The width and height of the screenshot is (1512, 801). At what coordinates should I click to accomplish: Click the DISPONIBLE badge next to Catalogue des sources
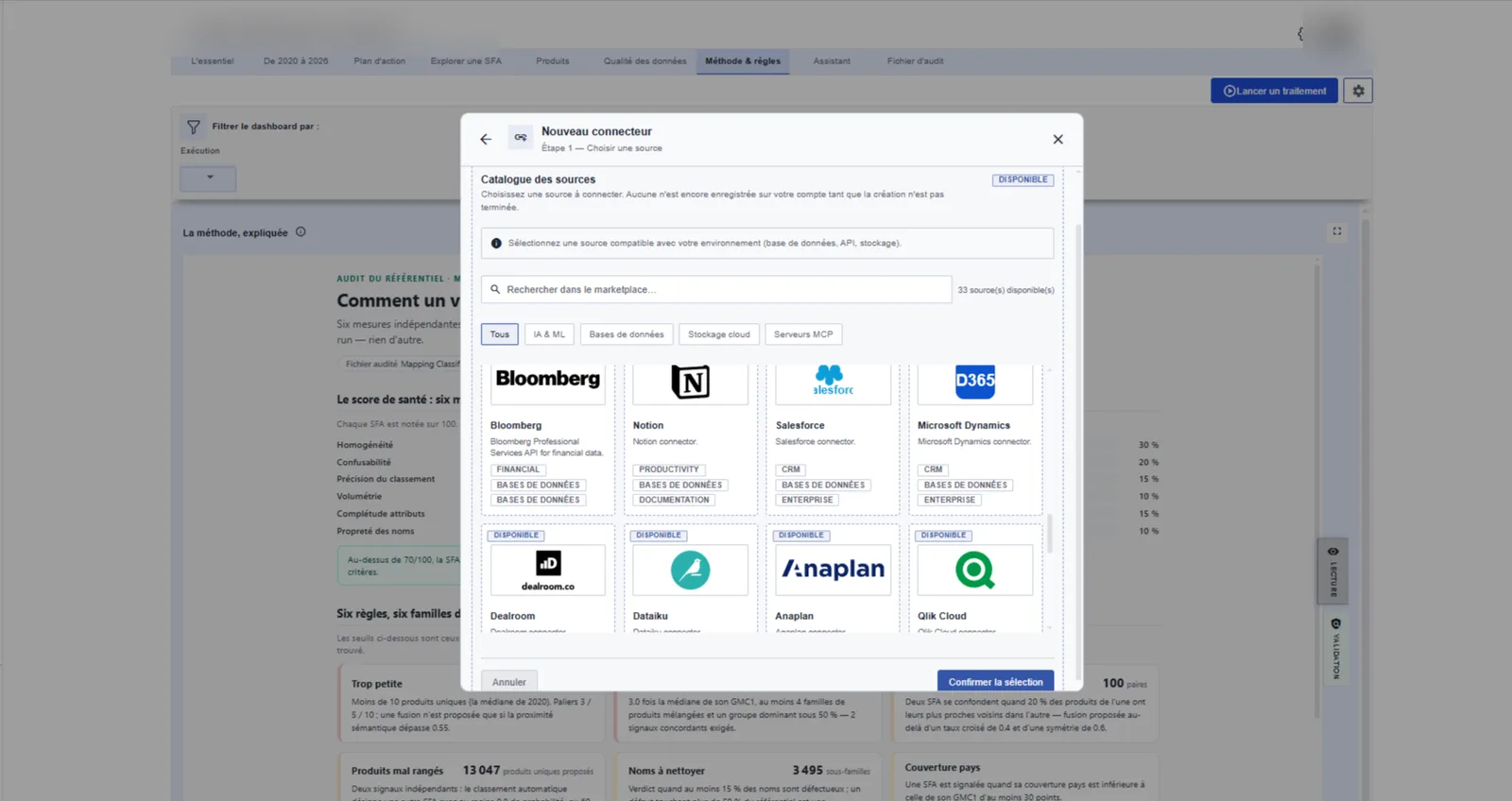click(x=1022, y=179)
